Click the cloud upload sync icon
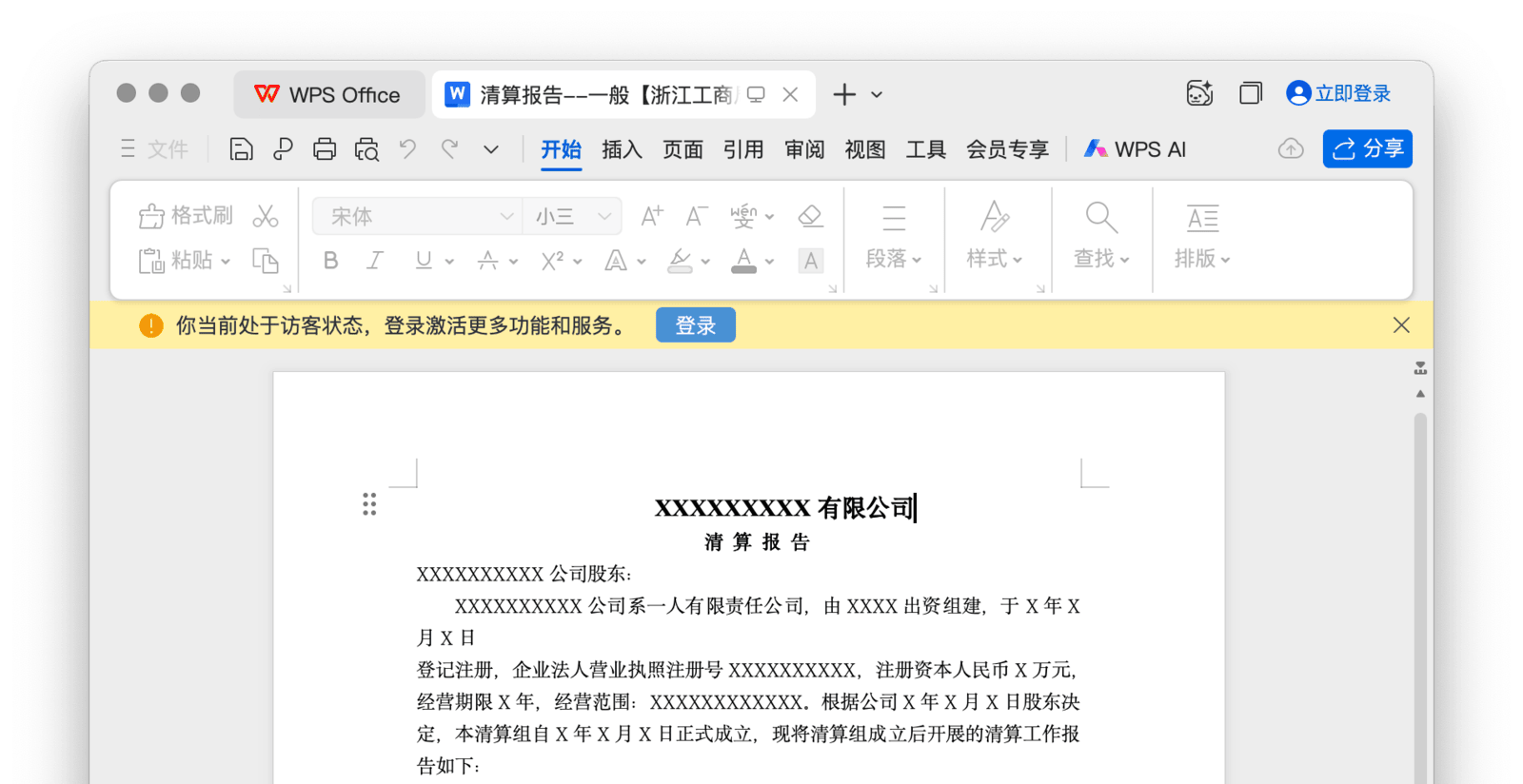Viewport: 1523px width, 784px height. coord(1291,148)
